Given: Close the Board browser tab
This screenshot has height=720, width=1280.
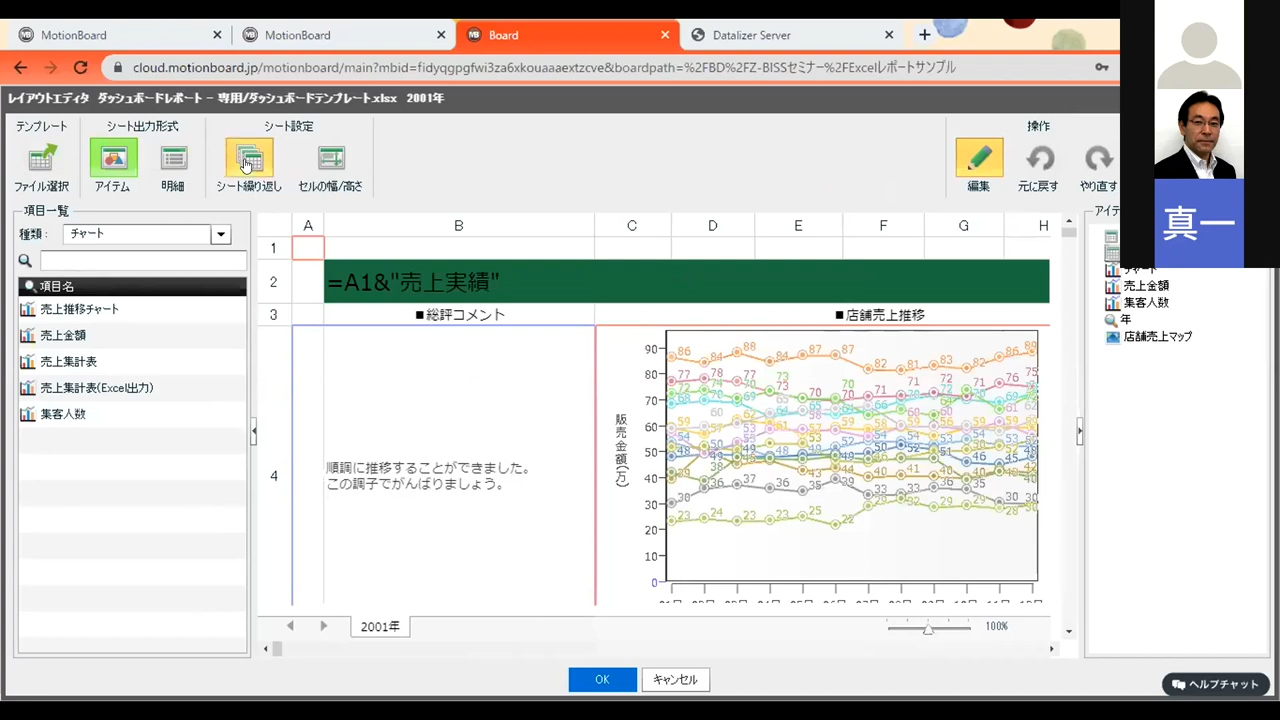Looking at the screenshot, I should click(x=665, y=35).
